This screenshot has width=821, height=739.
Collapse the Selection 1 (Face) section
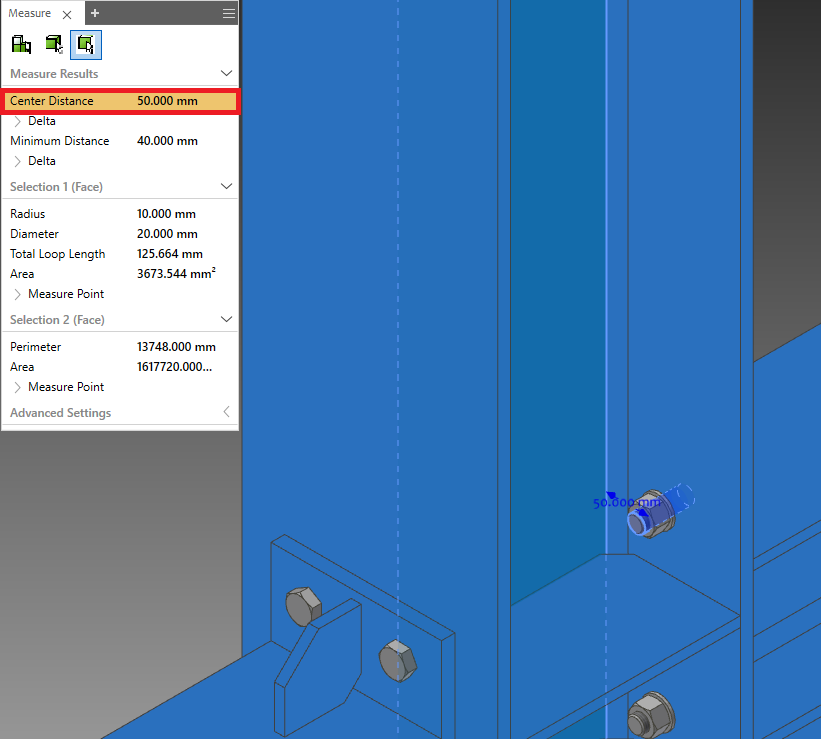(x=226, y=186)
